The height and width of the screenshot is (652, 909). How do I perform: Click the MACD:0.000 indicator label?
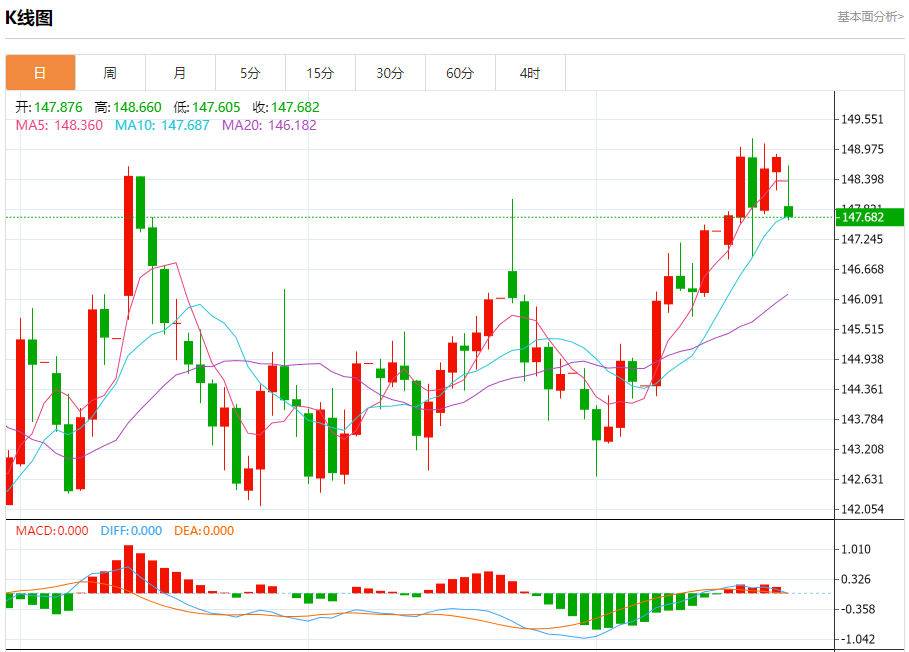point(52,531)
